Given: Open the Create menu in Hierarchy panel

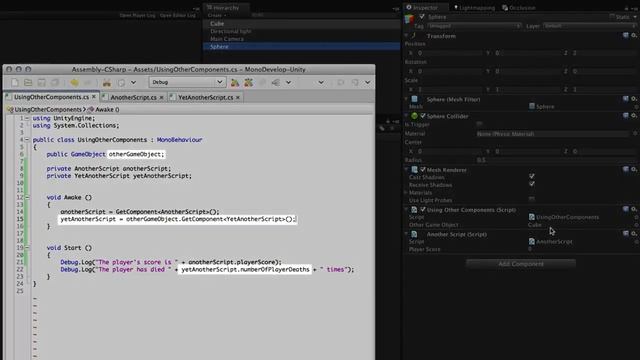Looking at the screenshot, I should click(x=217, y=15).
